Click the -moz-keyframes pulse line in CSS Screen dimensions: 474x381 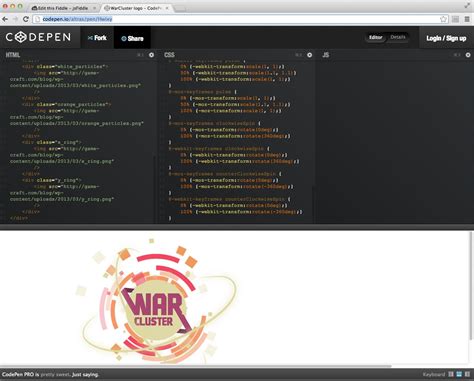click(x=203, y=92)
